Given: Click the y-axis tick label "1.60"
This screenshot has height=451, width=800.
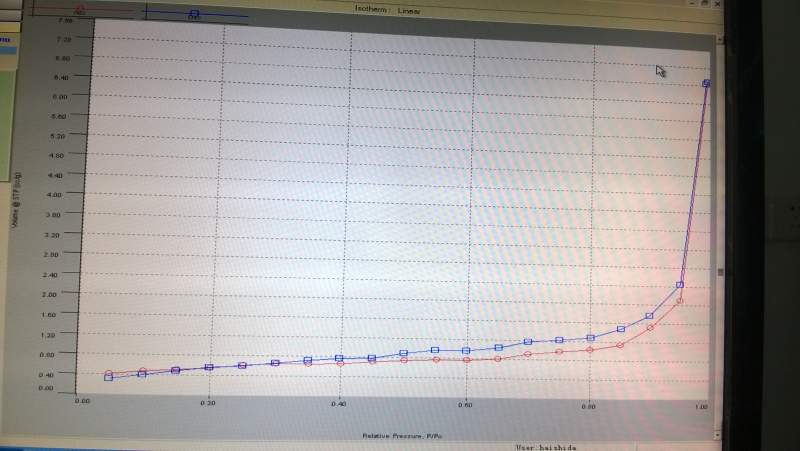Looking at the screenshot, I should (48, 315).
